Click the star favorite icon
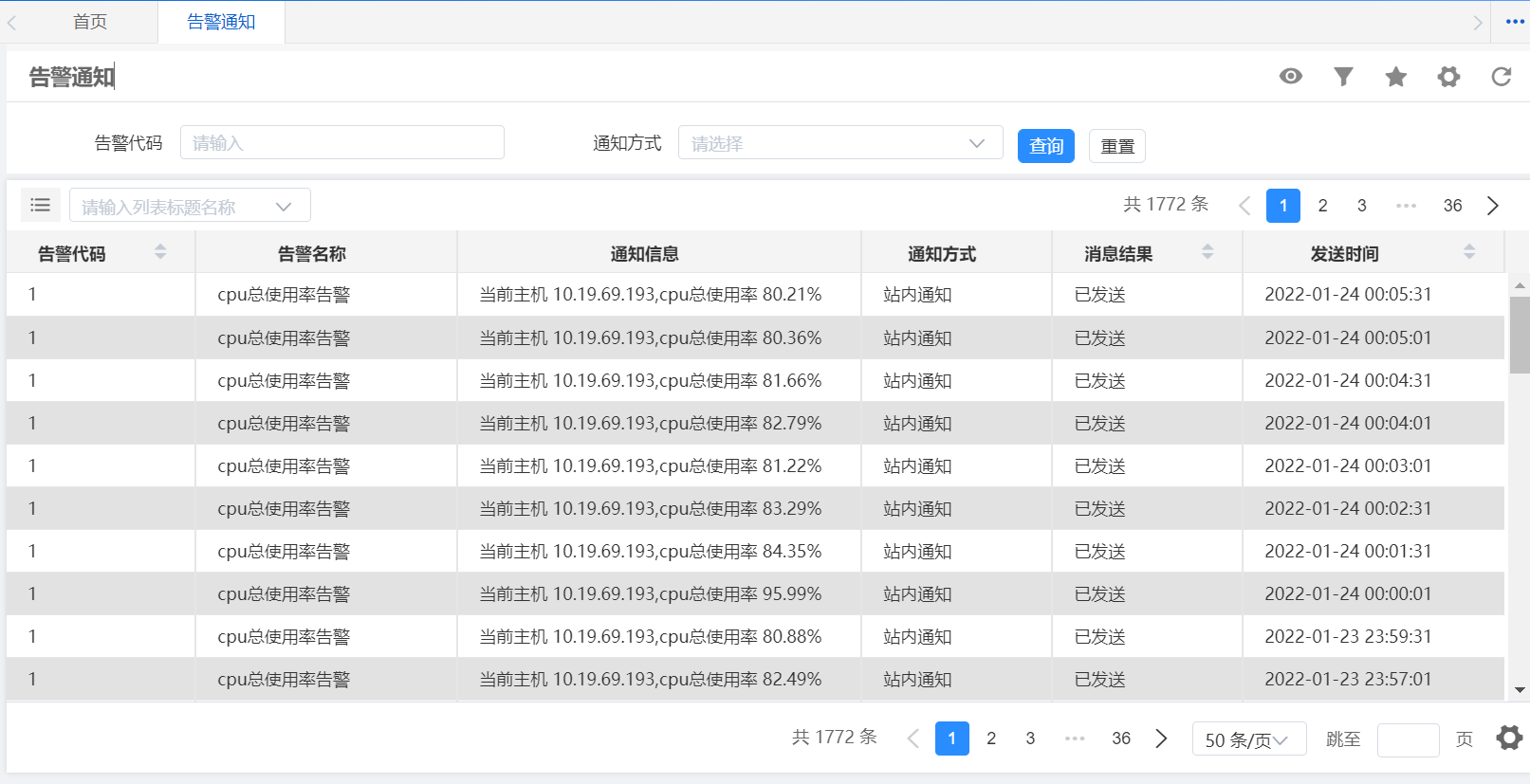This screenshot has height=784, width=1530. [x=1395, y=77]
